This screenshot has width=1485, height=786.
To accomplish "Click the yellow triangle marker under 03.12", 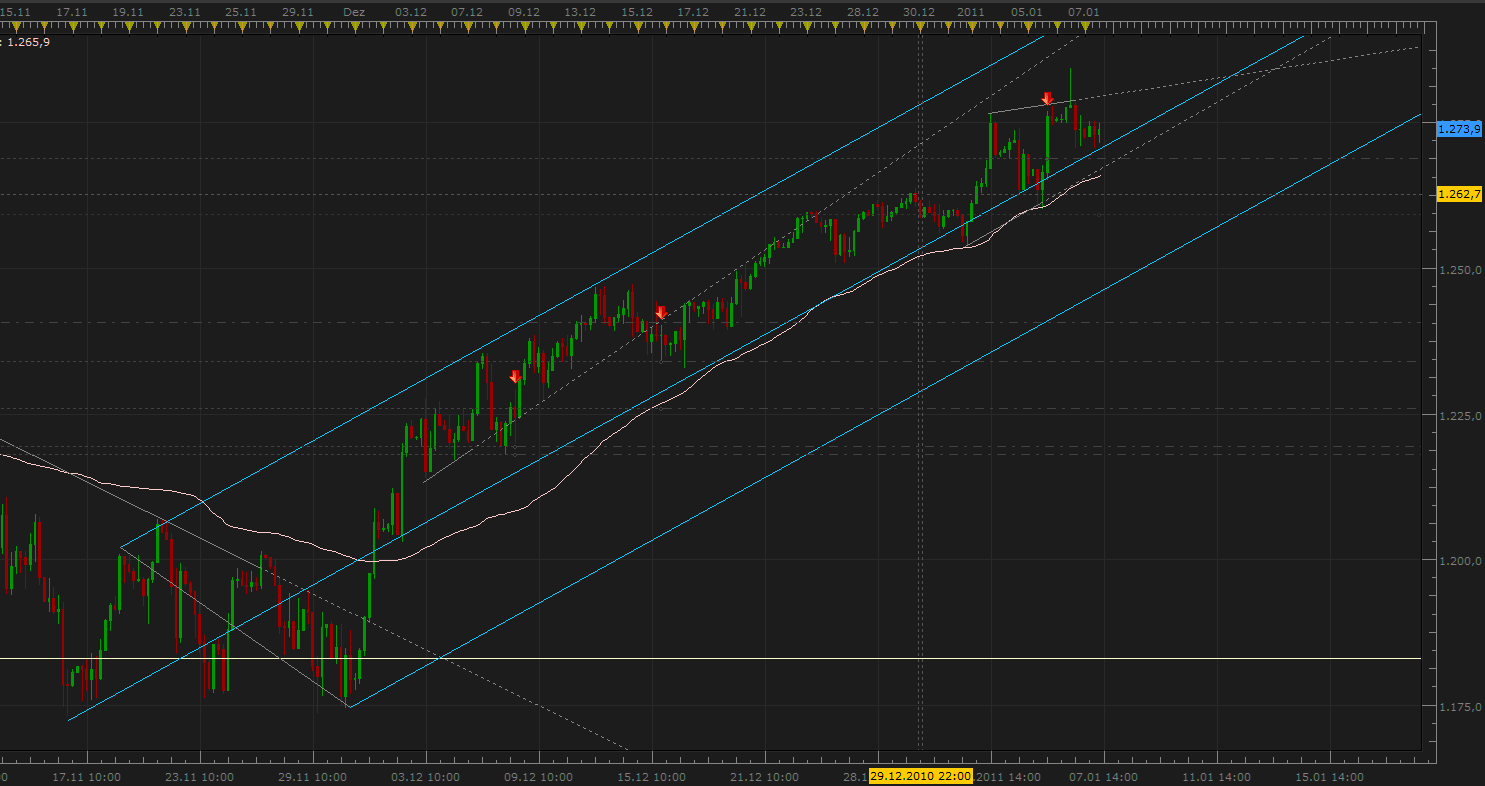I will 411,26.
